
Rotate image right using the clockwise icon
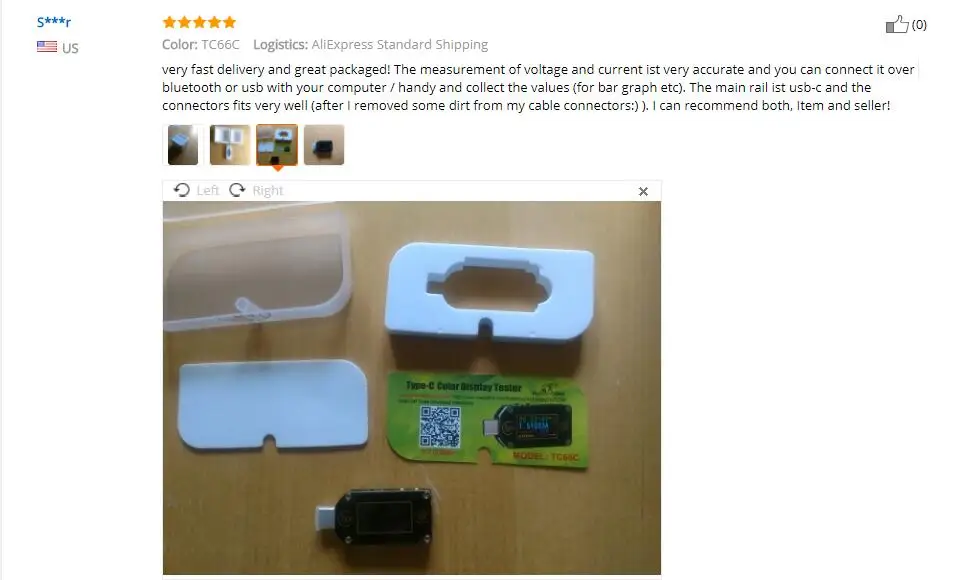pos(237,190)
